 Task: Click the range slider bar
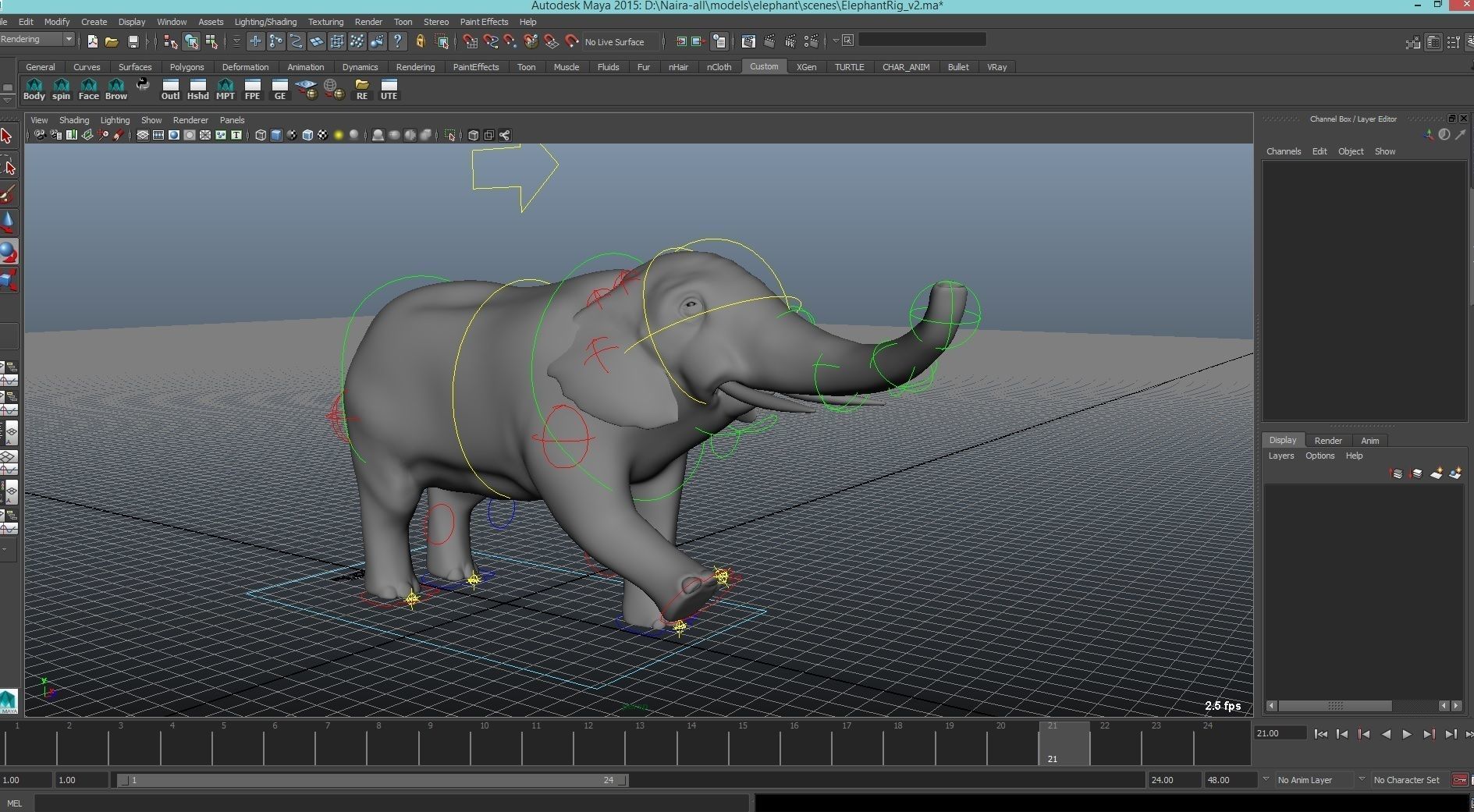[372, 780]
